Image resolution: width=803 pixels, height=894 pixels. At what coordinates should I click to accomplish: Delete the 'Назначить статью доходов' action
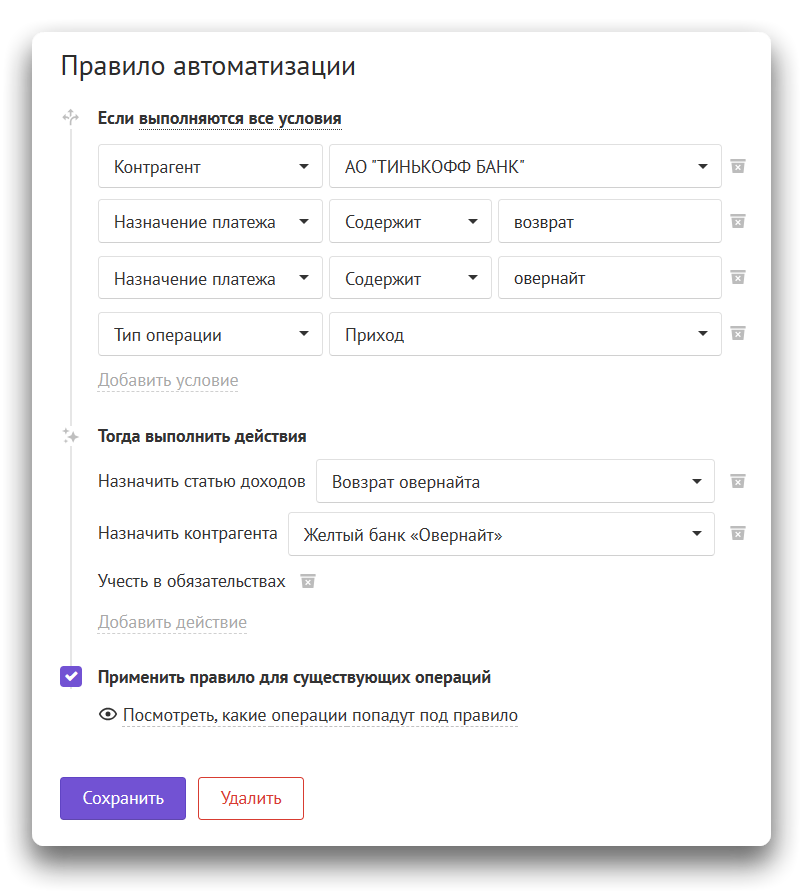[x=738, y=481]
